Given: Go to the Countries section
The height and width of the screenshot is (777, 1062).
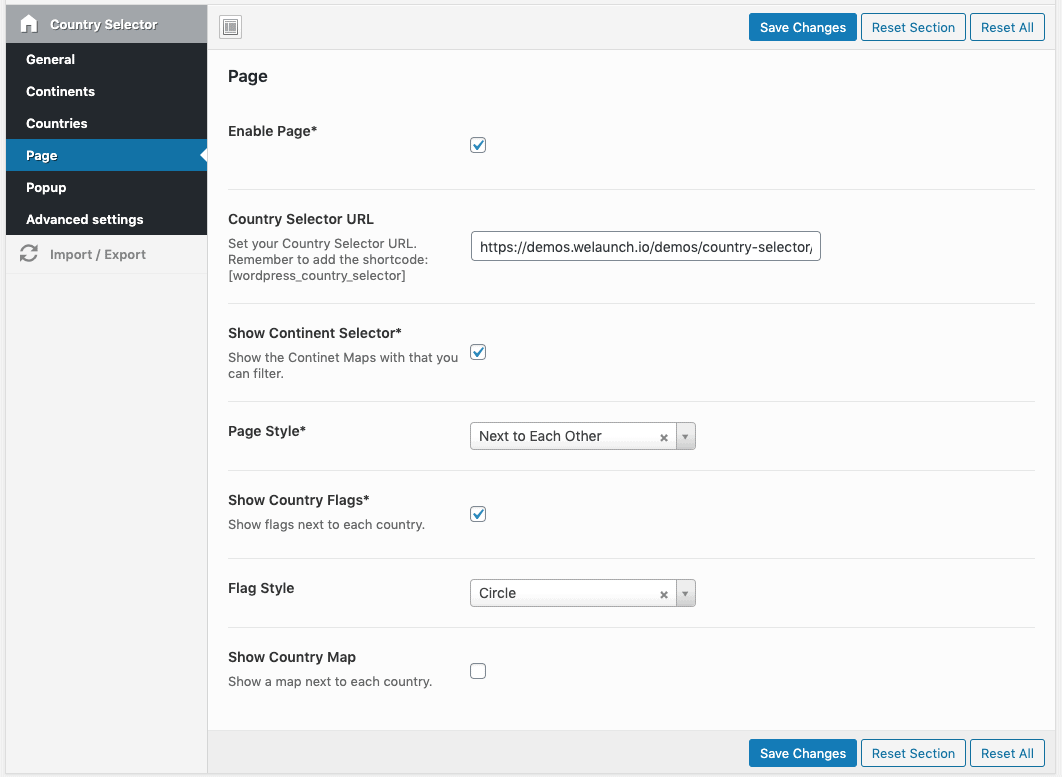Looking at the screenshot, I should coord(55,123).
